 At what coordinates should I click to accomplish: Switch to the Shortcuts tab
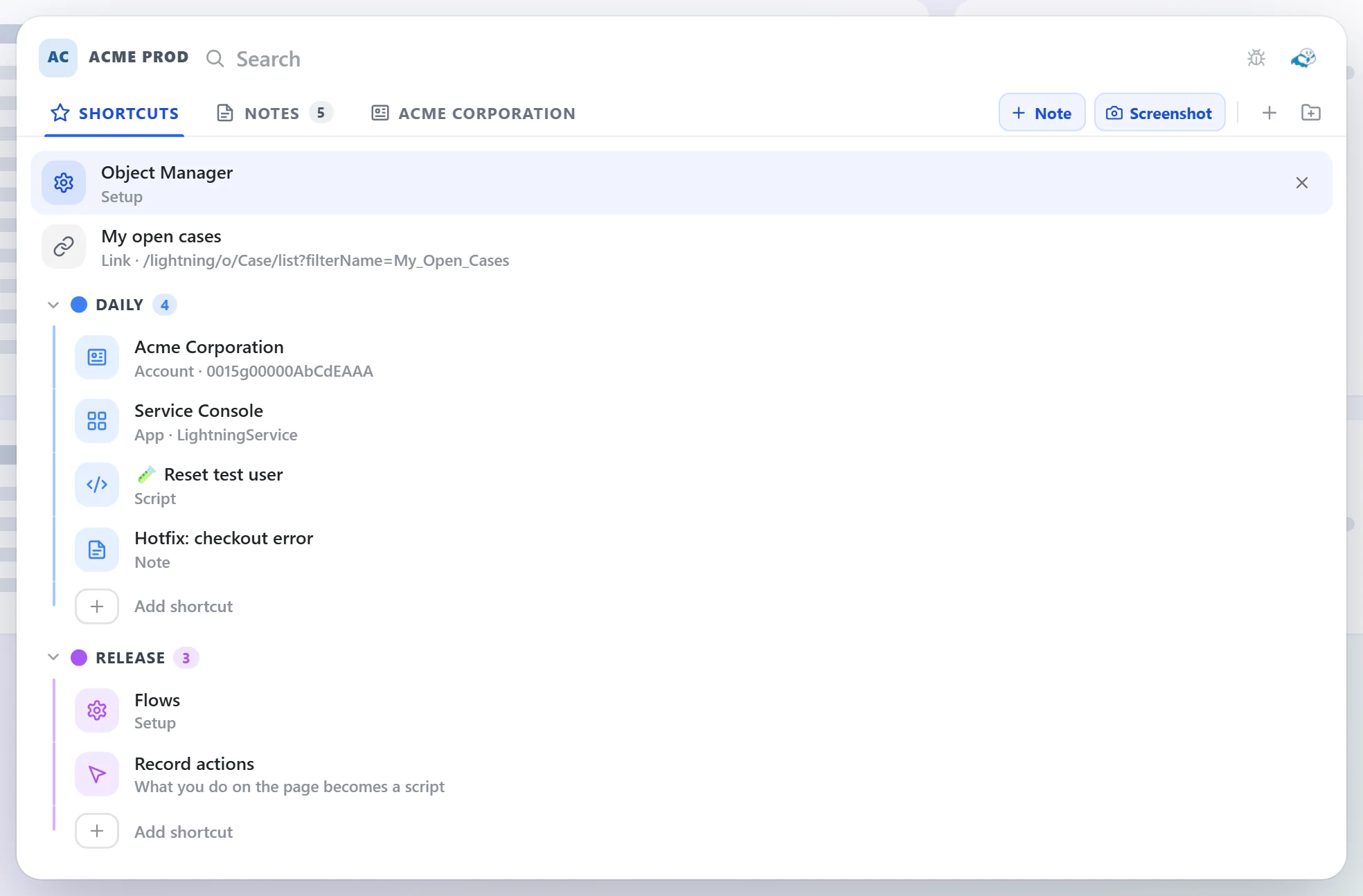coord(115,113)
